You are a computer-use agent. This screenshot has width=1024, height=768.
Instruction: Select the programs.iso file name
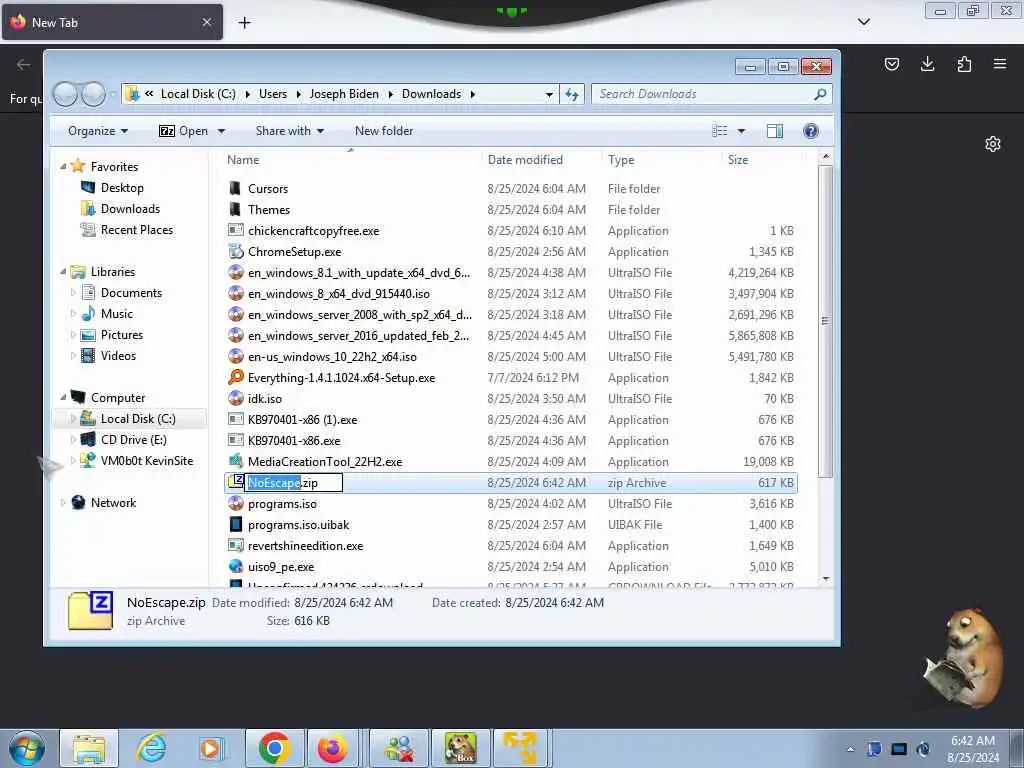[282, 504]
